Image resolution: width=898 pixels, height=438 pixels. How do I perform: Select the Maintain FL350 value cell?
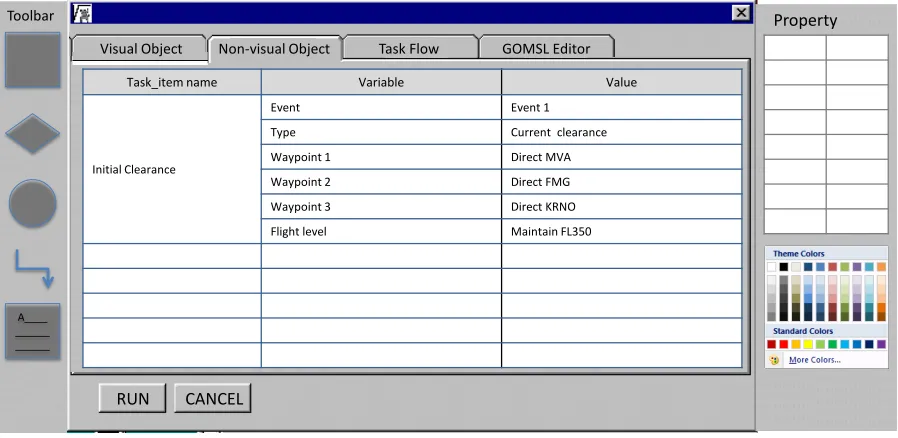tap(621, 231)
